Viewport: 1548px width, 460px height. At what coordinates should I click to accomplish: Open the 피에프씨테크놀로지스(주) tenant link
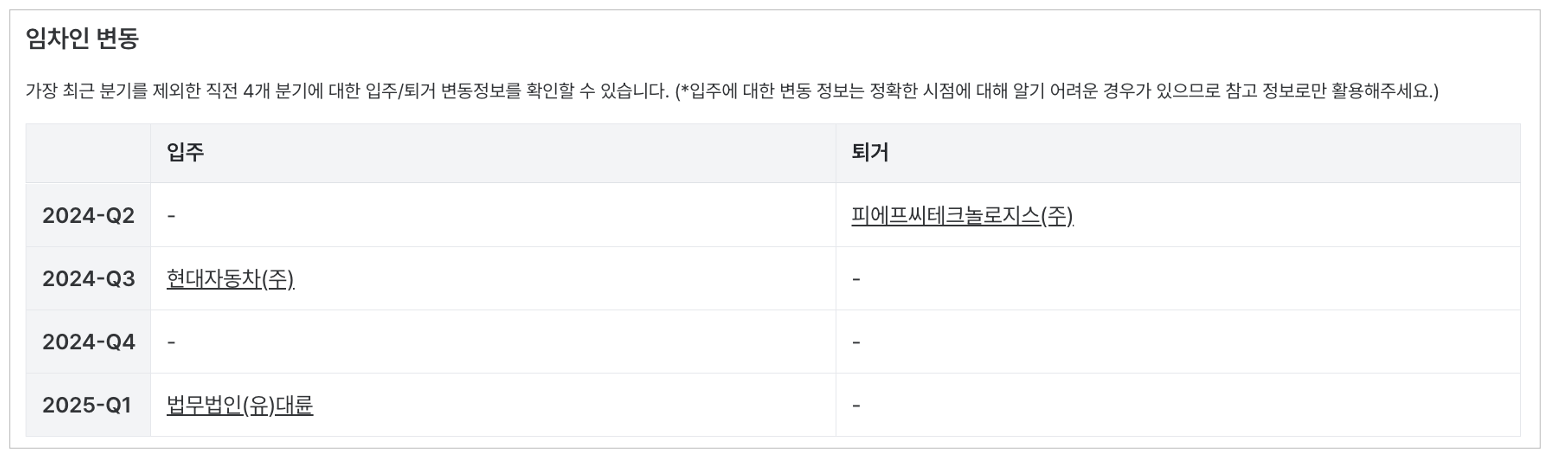click(x=962, y=215)
